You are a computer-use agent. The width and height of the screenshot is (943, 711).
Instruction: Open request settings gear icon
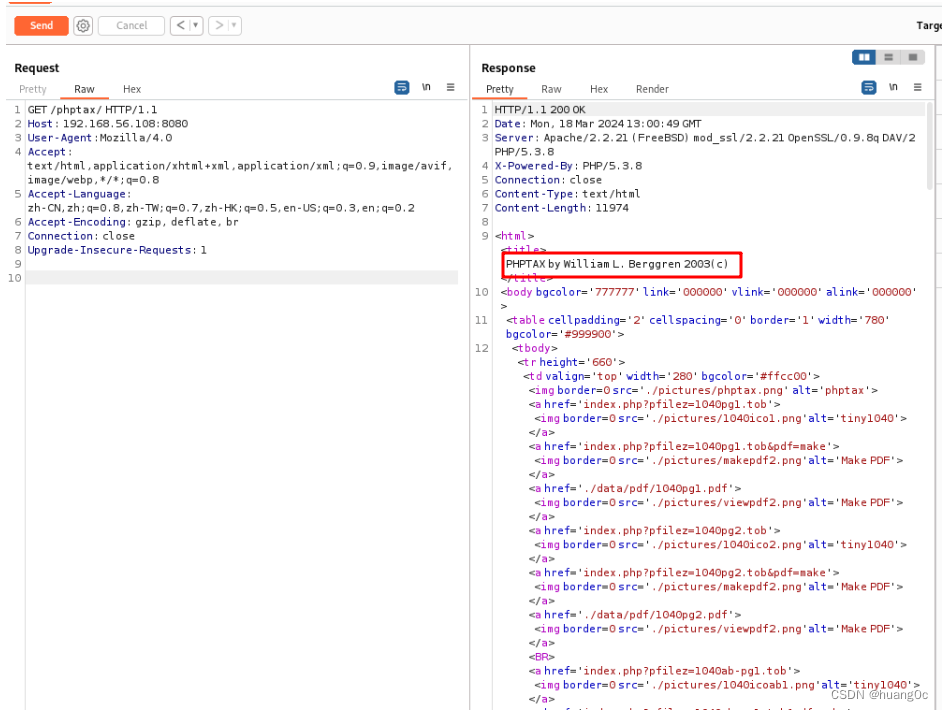[83, 25]
